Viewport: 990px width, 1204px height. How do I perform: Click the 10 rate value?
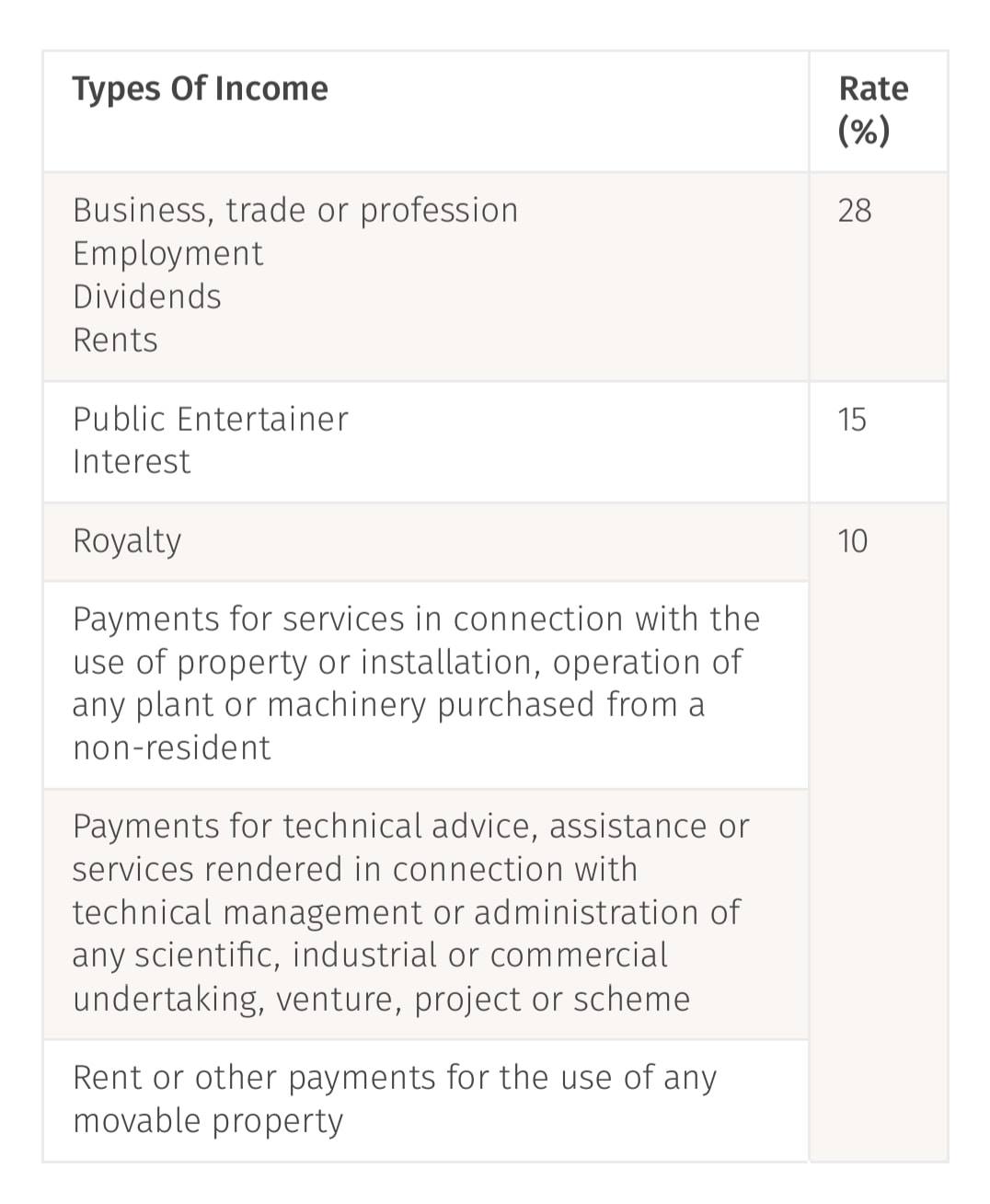click(x=852, y=541)
